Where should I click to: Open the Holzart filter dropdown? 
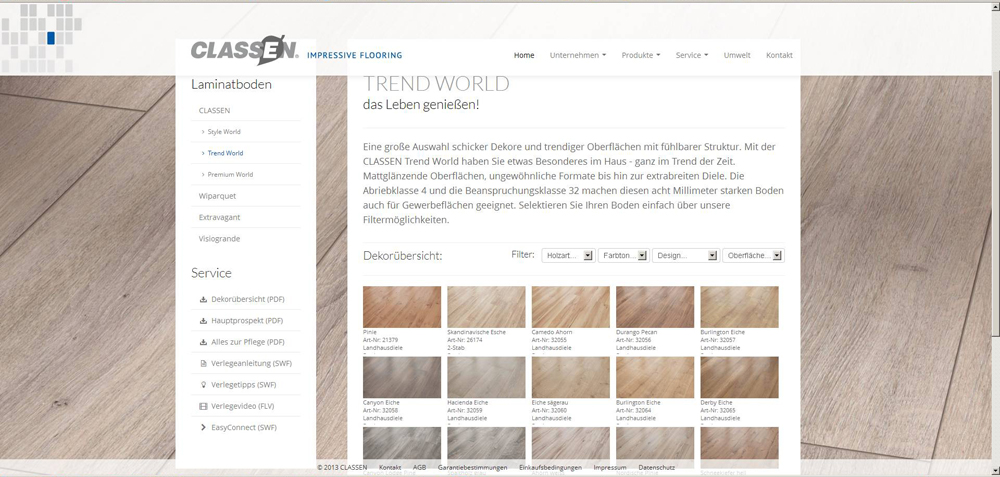coord(568,255)
